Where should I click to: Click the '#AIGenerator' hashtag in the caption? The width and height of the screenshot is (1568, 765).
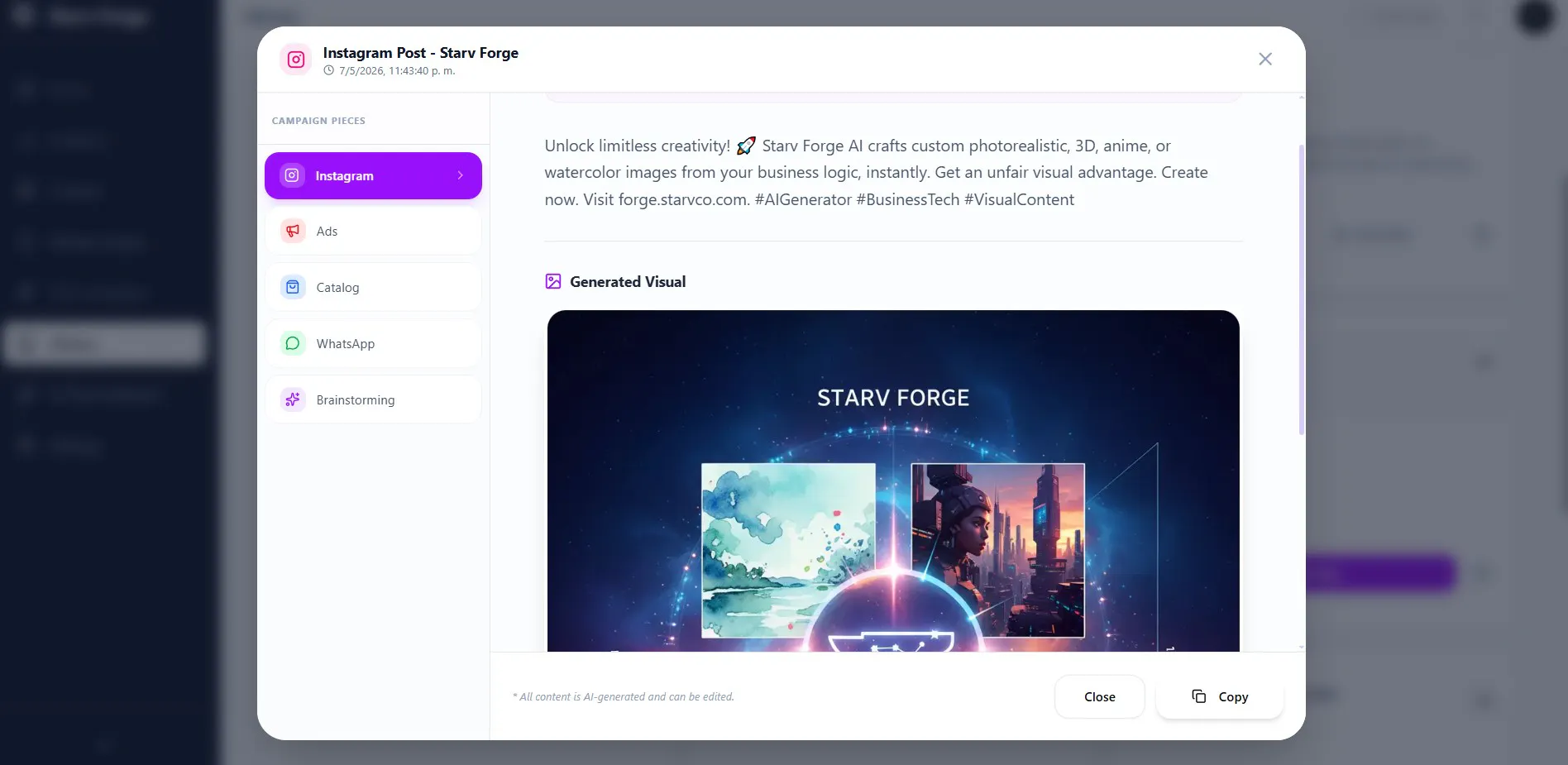point(803,200)
